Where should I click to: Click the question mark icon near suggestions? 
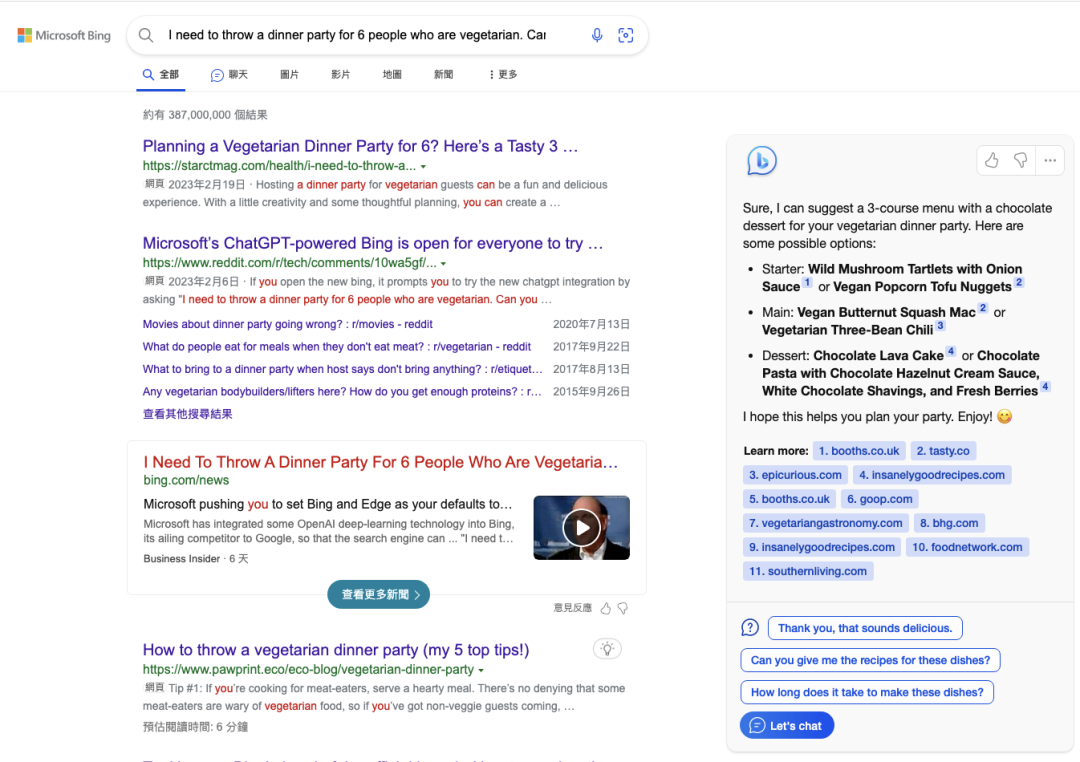click(x=750, y=628)
